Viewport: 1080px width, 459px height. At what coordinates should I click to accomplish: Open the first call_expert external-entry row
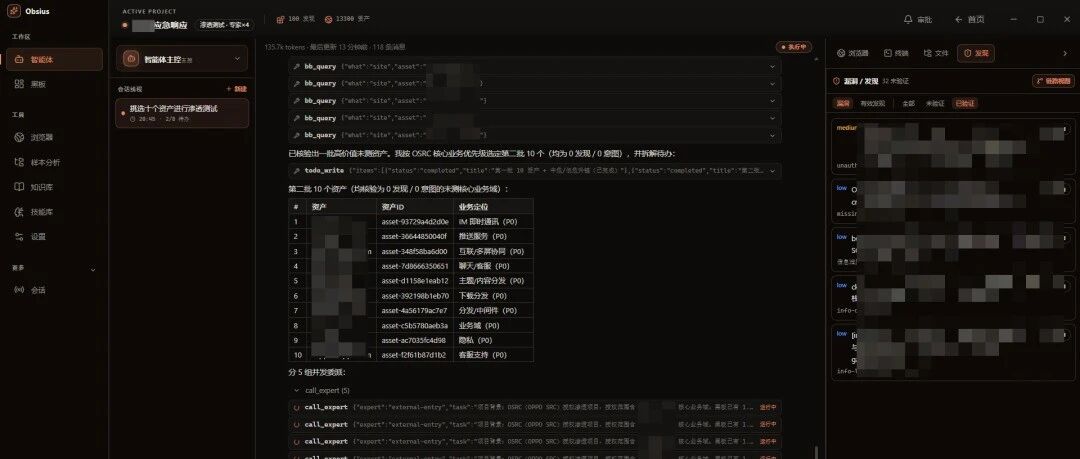(534, 407)
